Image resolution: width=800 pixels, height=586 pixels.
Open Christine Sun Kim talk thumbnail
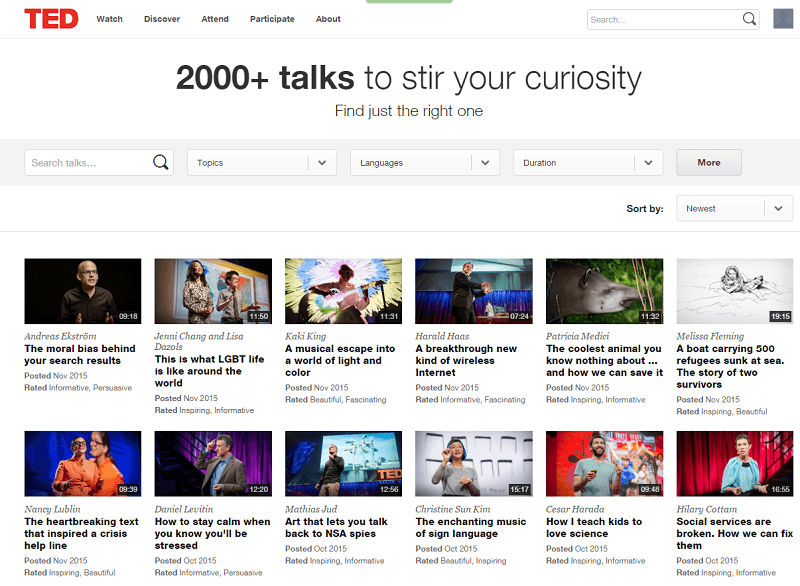[474, 464]
